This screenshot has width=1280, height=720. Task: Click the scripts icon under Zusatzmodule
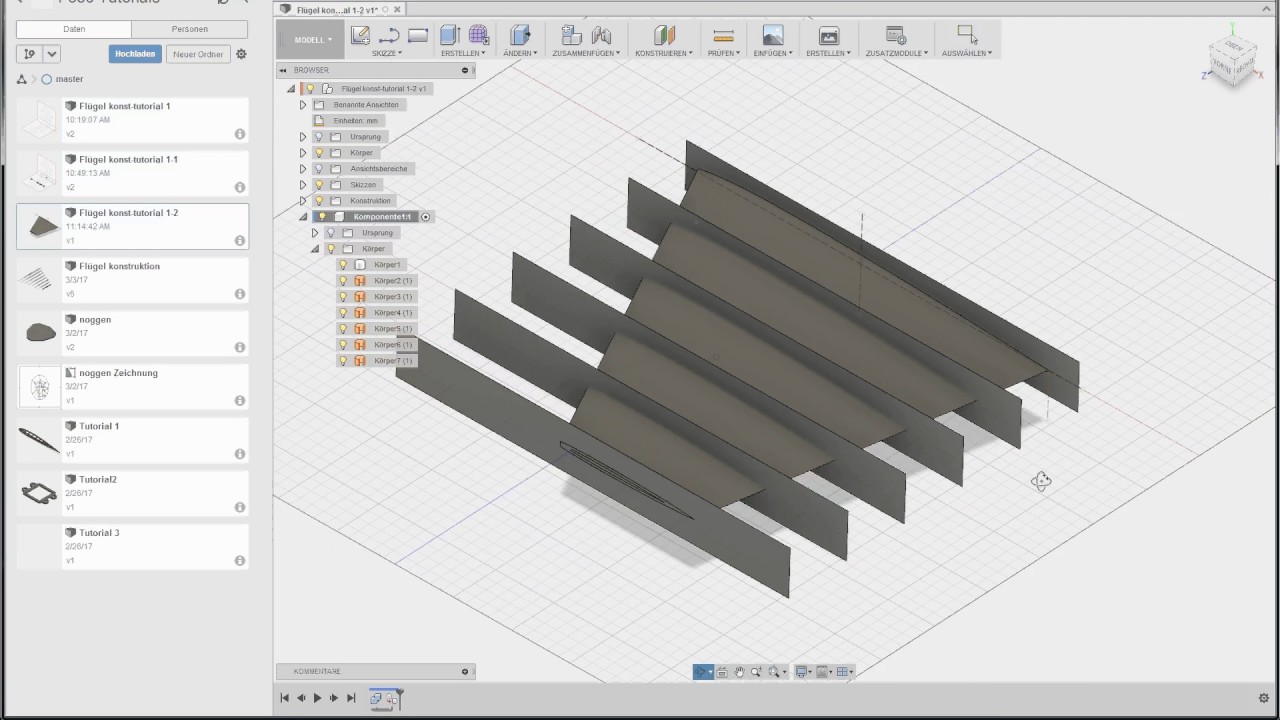click(x=896, y=36)
